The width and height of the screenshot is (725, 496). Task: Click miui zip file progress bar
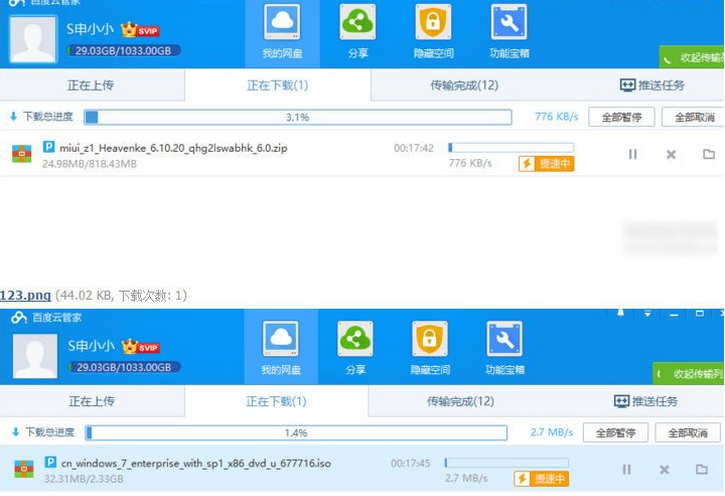coord(511,147)
